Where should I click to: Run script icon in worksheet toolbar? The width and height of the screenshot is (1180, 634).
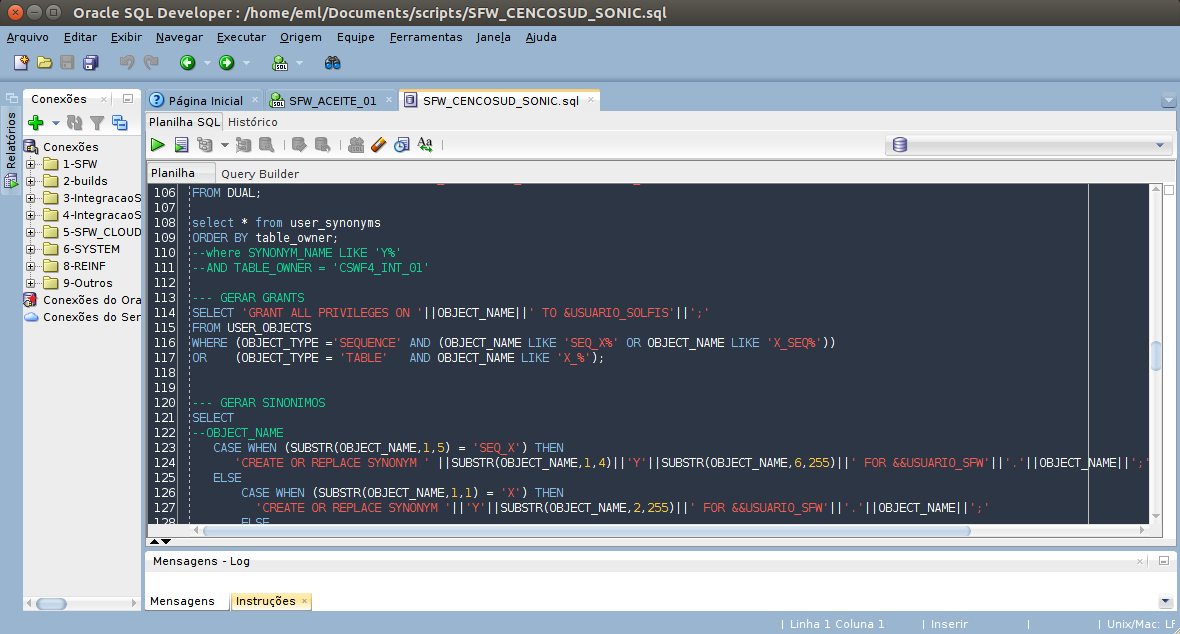(181, 145)
